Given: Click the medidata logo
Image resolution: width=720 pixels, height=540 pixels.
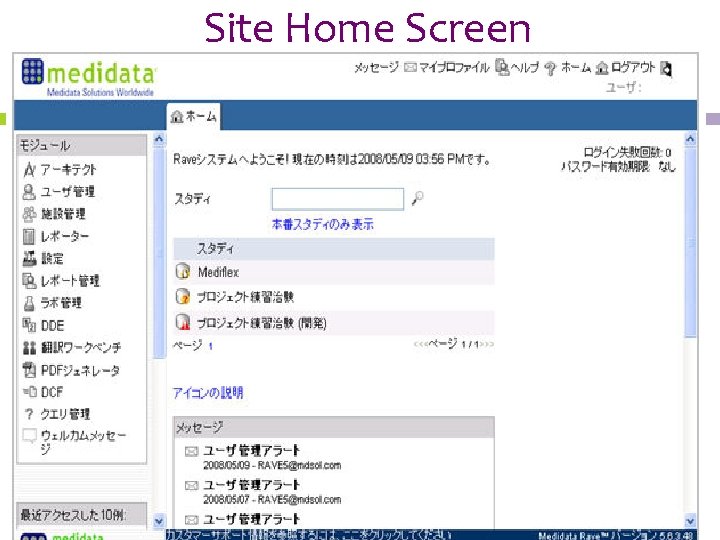Looking at the screenshot, I should pyautogui.click(x=89, y=77).
